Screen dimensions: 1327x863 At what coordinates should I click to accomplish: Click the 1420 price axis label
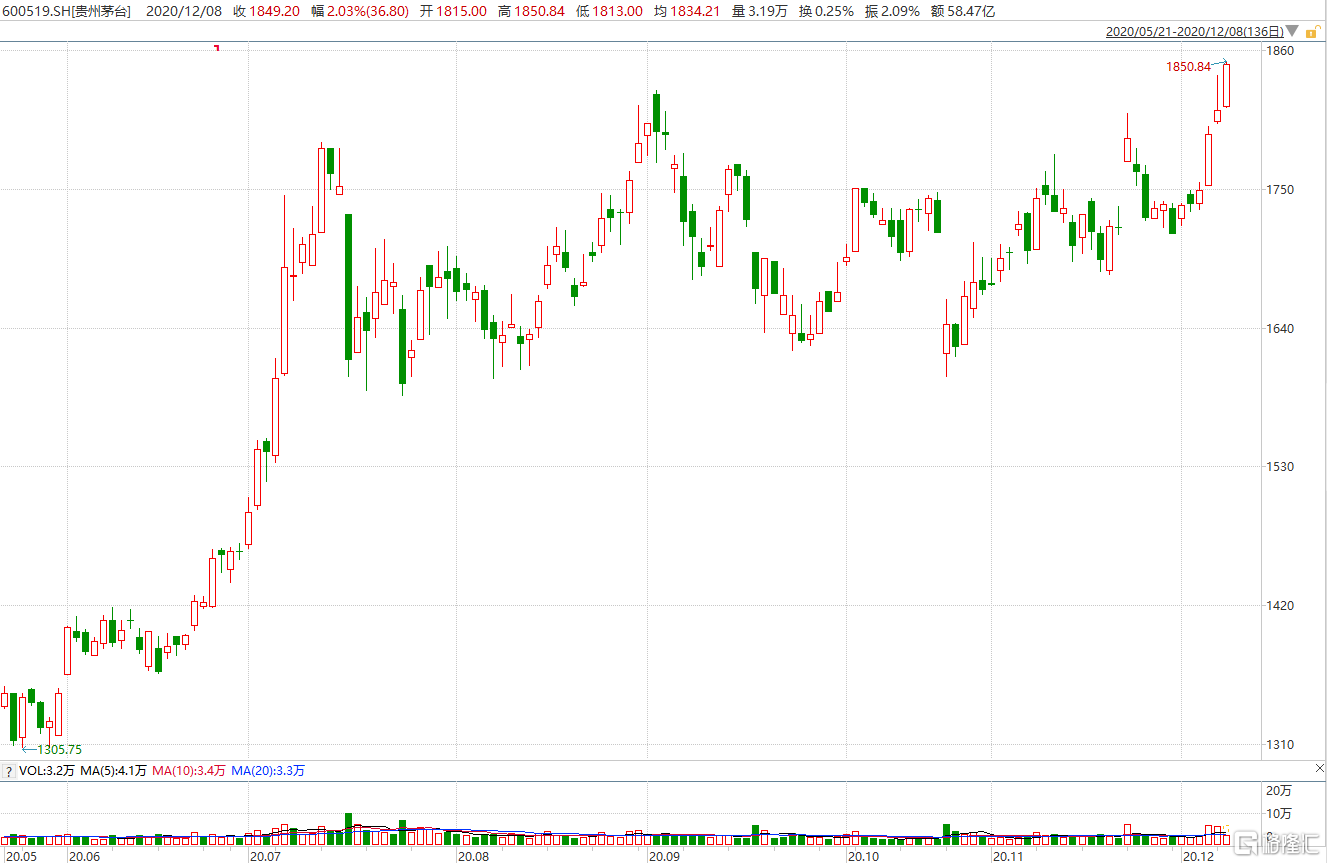click(x=1281, y=605)
